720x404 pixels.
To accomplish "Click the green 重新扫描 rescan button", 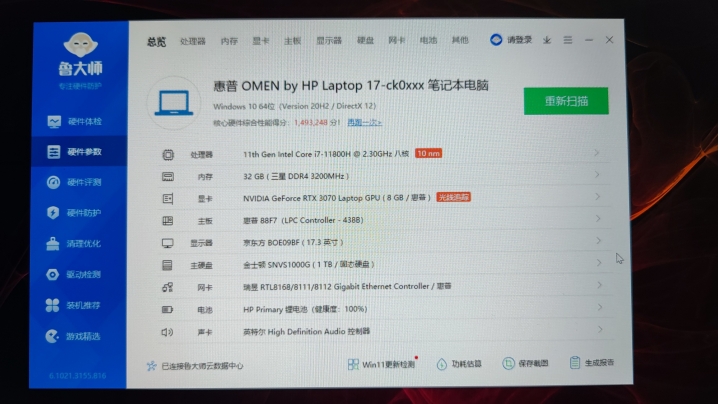I will pos(566,101).
